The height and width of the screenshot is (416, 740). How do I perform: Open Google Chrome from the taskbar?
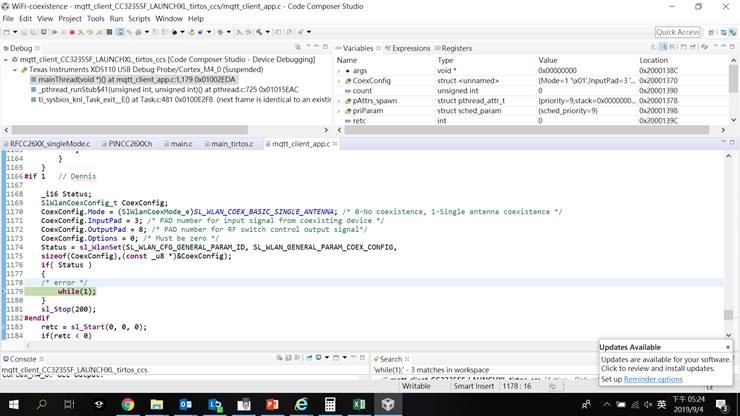point(127,404)
